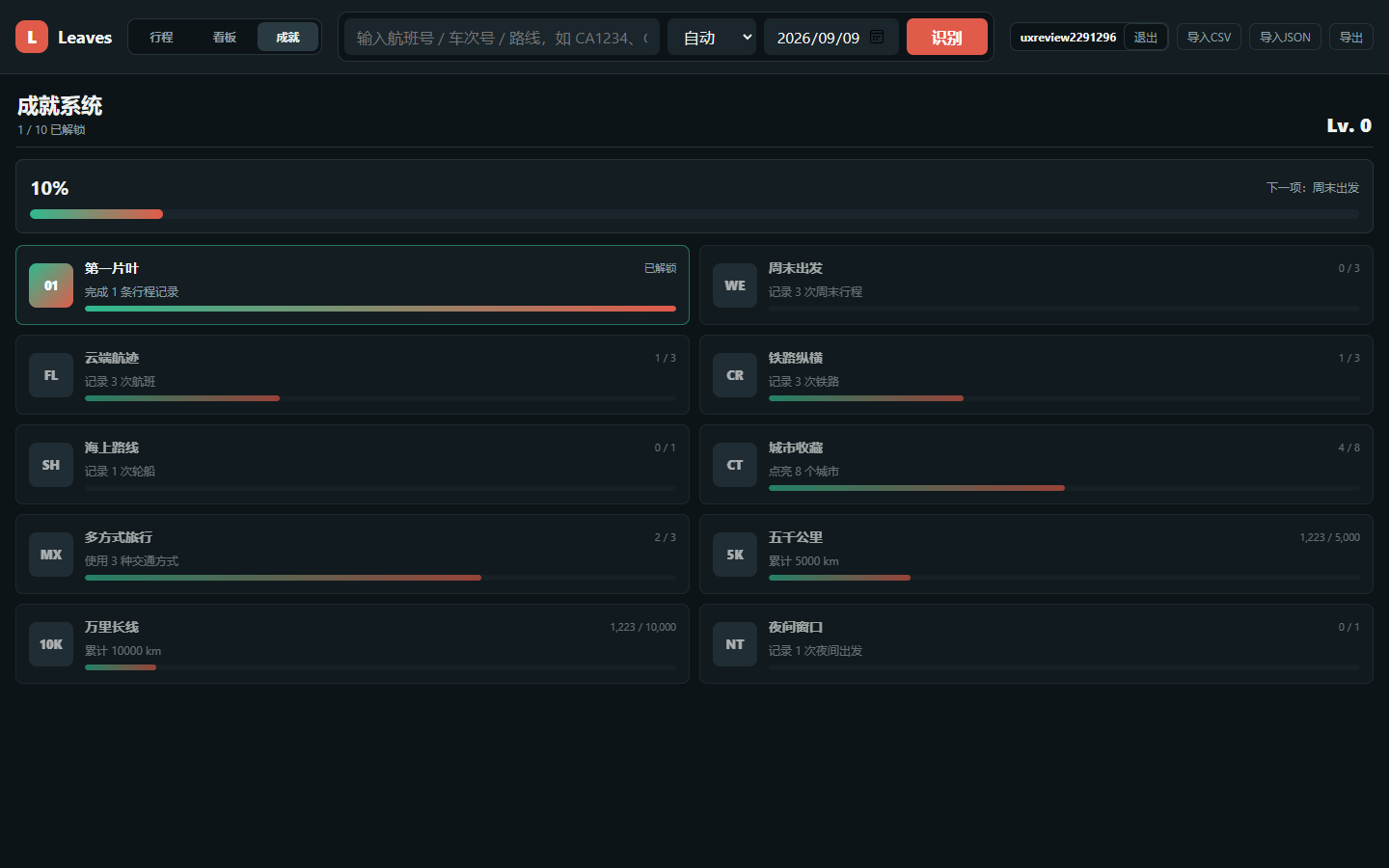Click the SH badge of 海上路线
1389x868 pixels.
pyautogui.click(x=51, y=465)
